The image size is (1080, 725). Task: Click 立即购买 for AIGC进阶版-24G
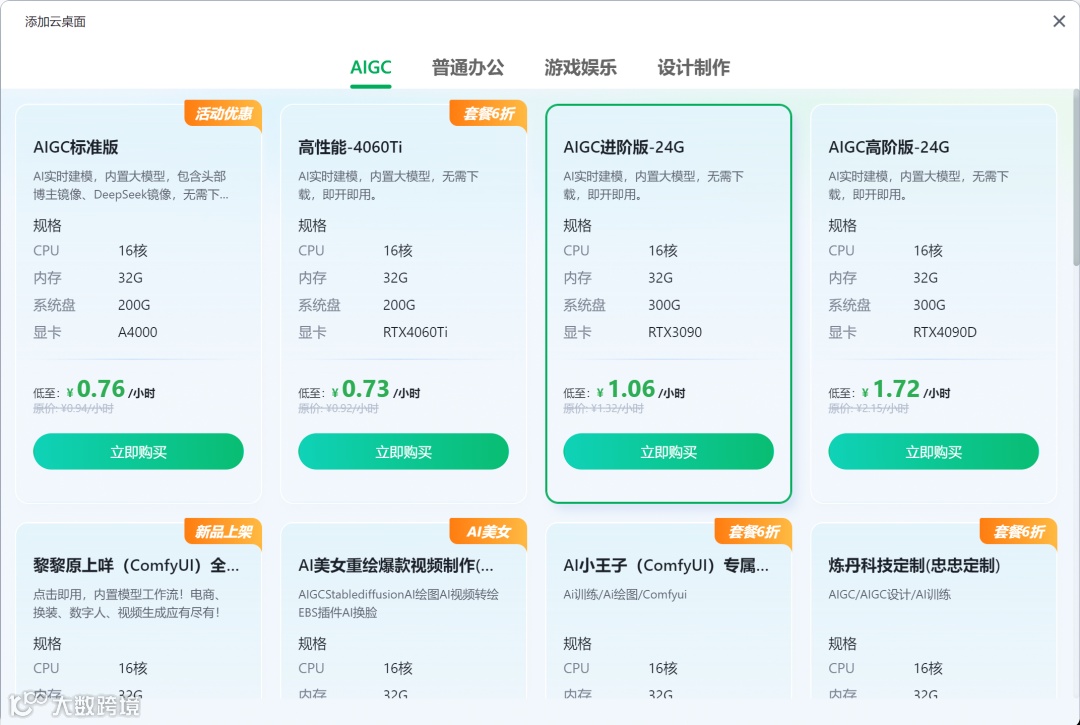coord(668,452)
